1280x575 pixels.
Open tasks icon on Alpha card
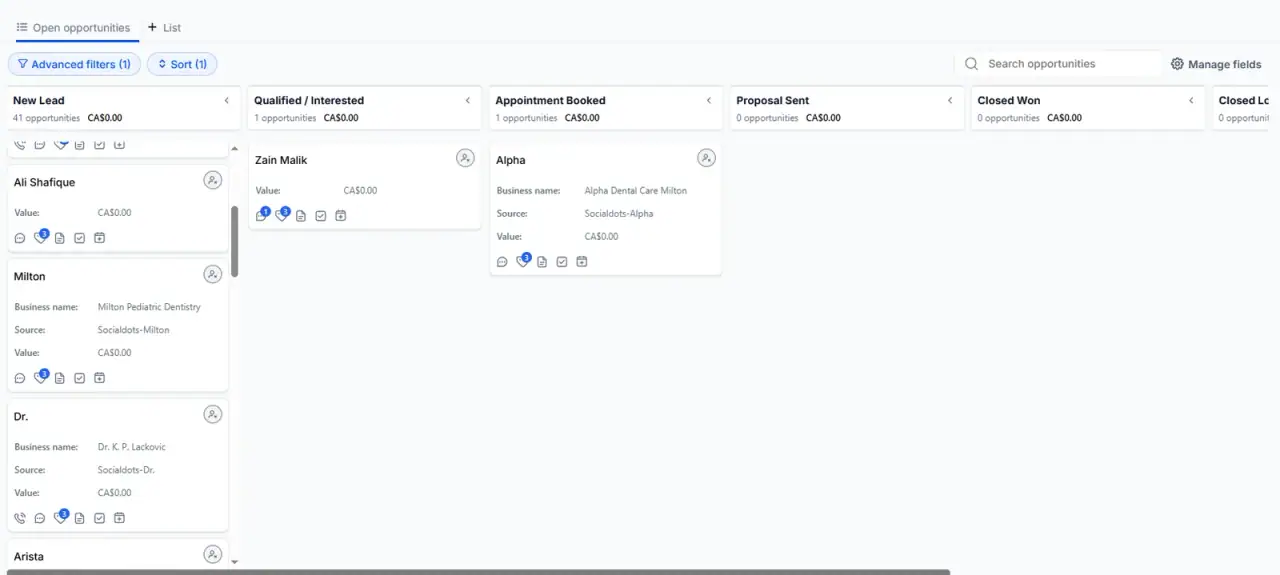coord(562,262)
